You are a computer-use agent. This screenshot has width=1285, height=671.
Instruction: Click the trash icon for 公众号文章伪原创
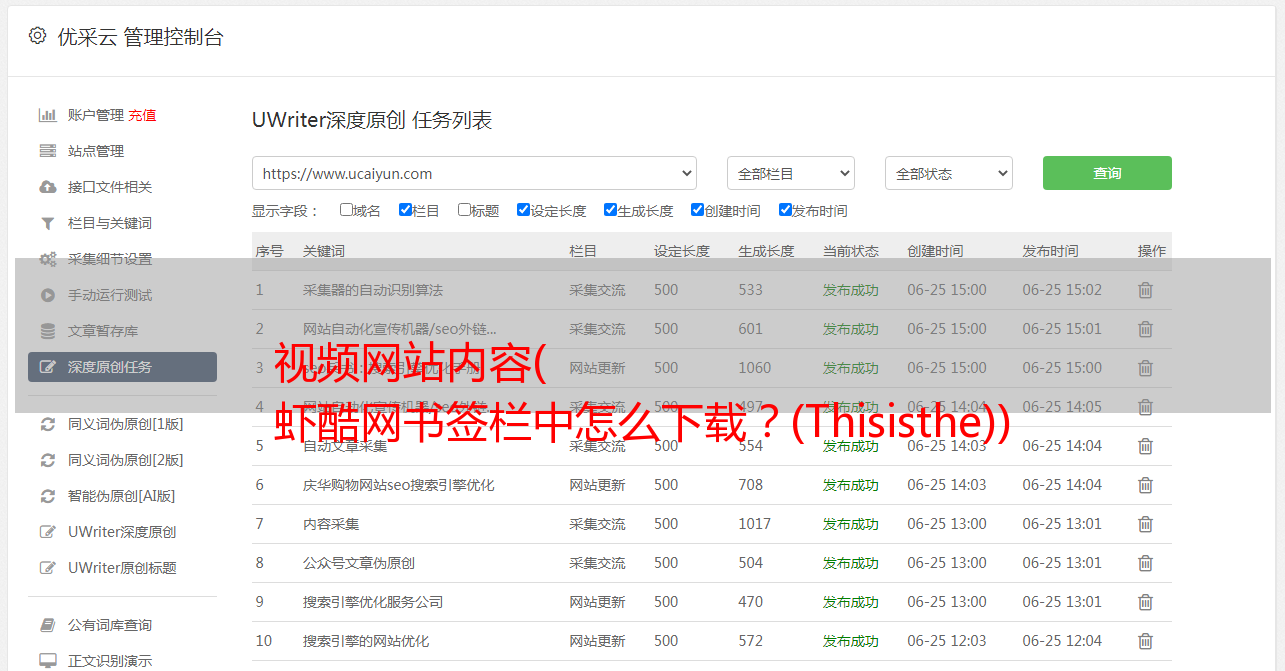[x=1145, y=563]
